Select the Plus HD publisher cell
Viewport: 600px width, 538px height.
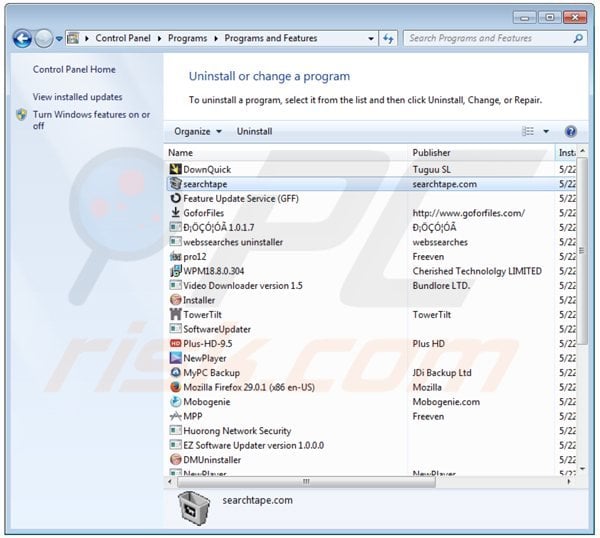(429, 344)
